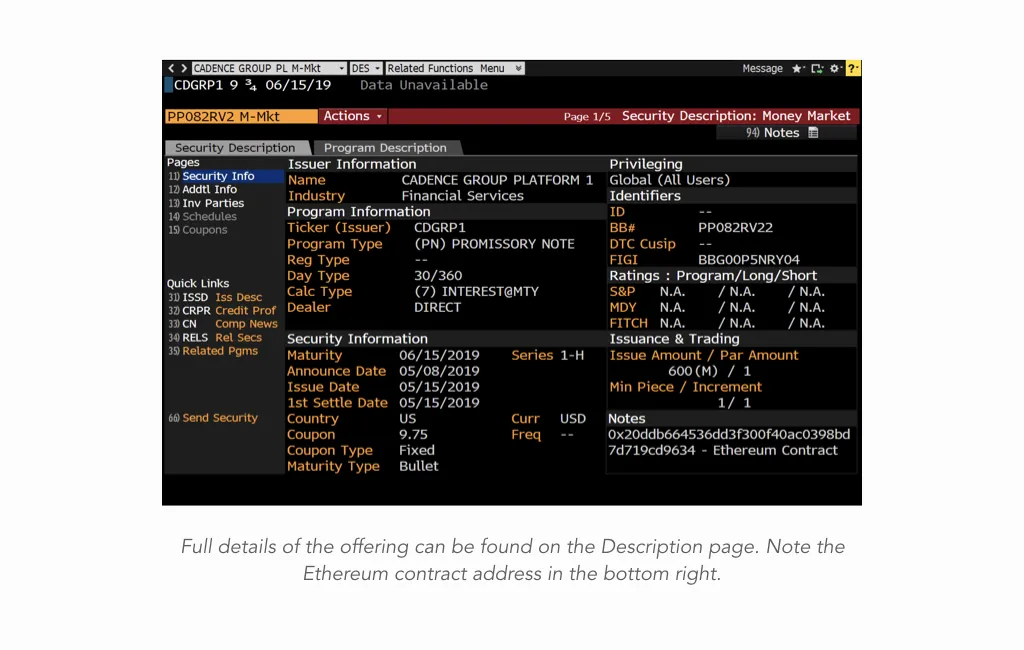Click the Bullet maturity type value
Screen dimensions: 1024x650
(x=419, y=466)
